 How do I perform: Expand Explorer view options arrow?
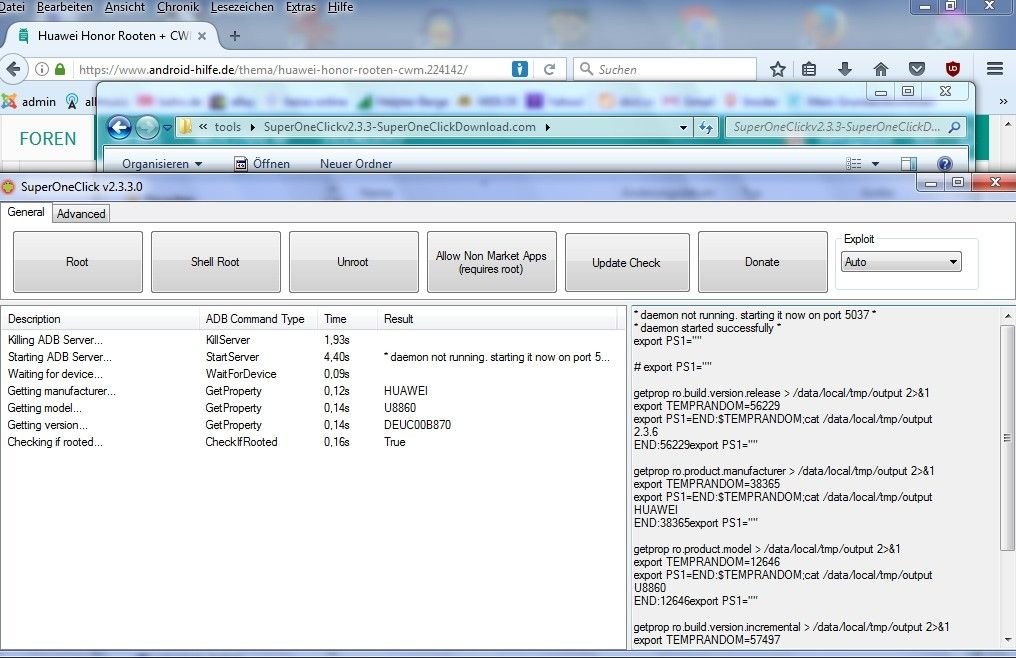[x=875, y=164]
